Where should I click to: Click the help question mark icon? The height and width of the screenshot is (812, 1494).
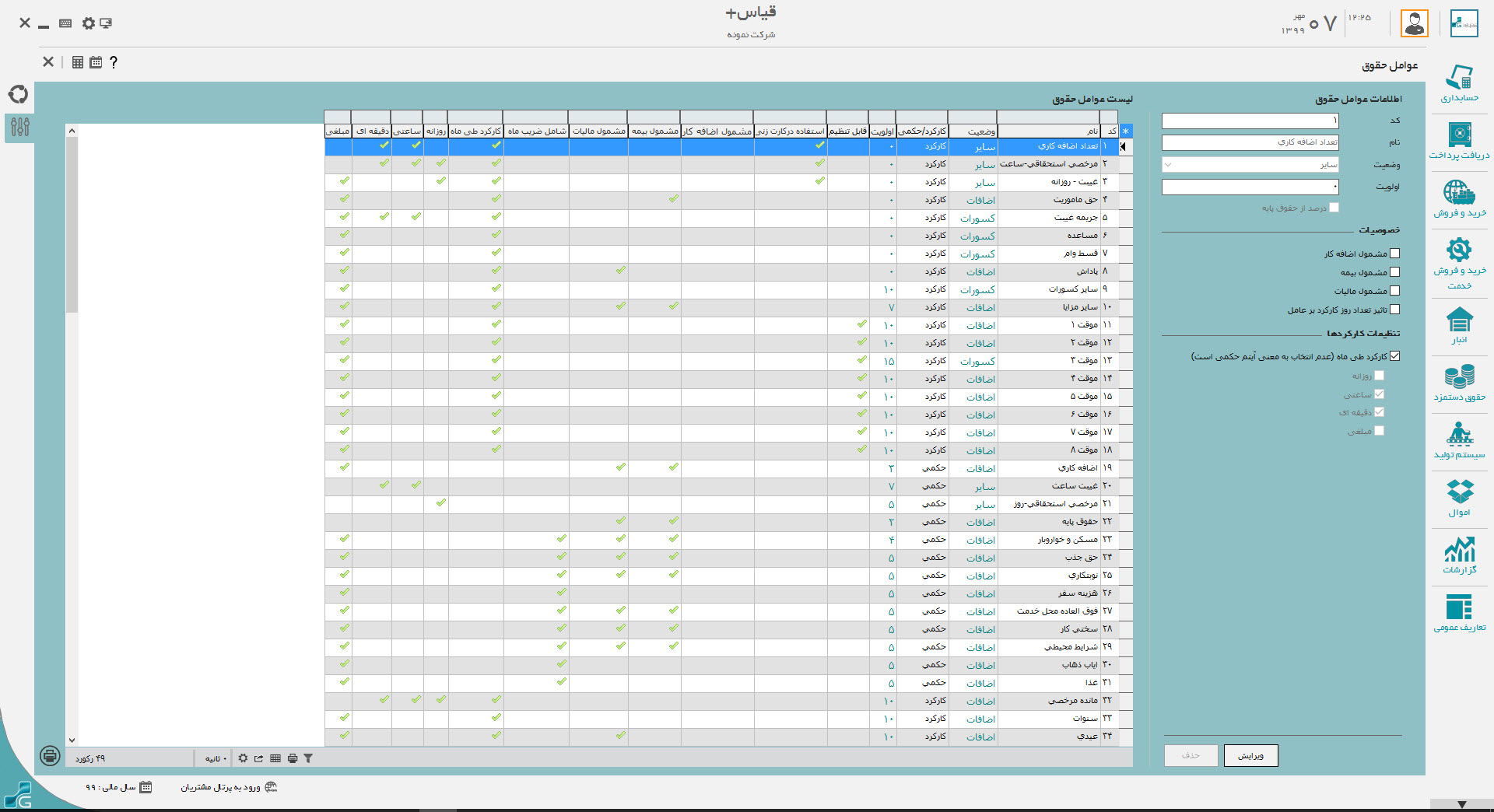tap(114, 62)
